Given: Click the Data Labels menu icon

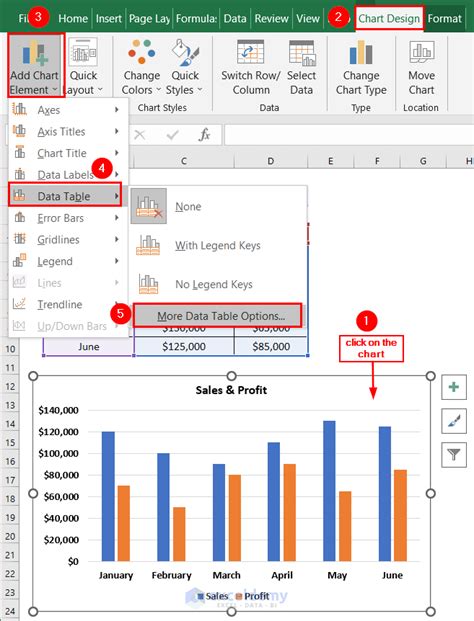Looking at the screenshot, I should 19,174.
